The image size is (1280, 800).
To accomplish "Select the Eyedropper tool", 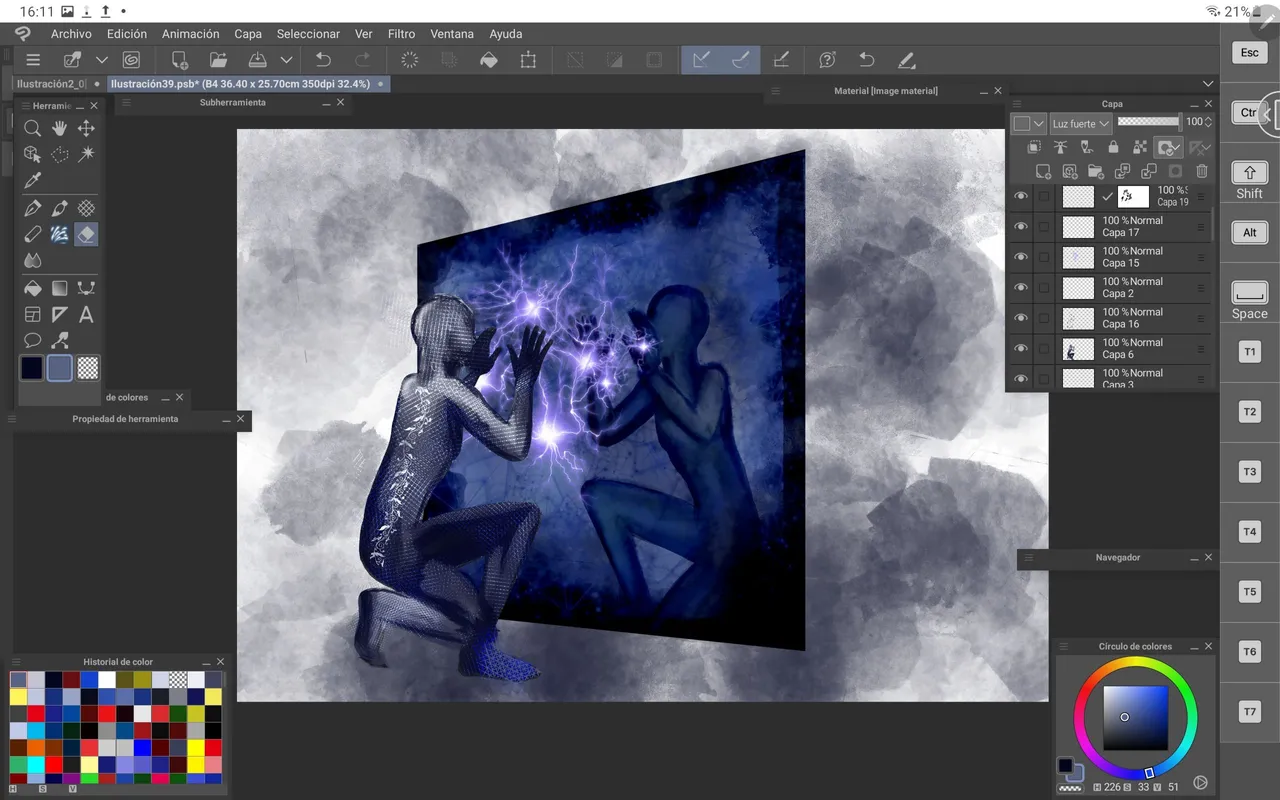I will [32, 181].
